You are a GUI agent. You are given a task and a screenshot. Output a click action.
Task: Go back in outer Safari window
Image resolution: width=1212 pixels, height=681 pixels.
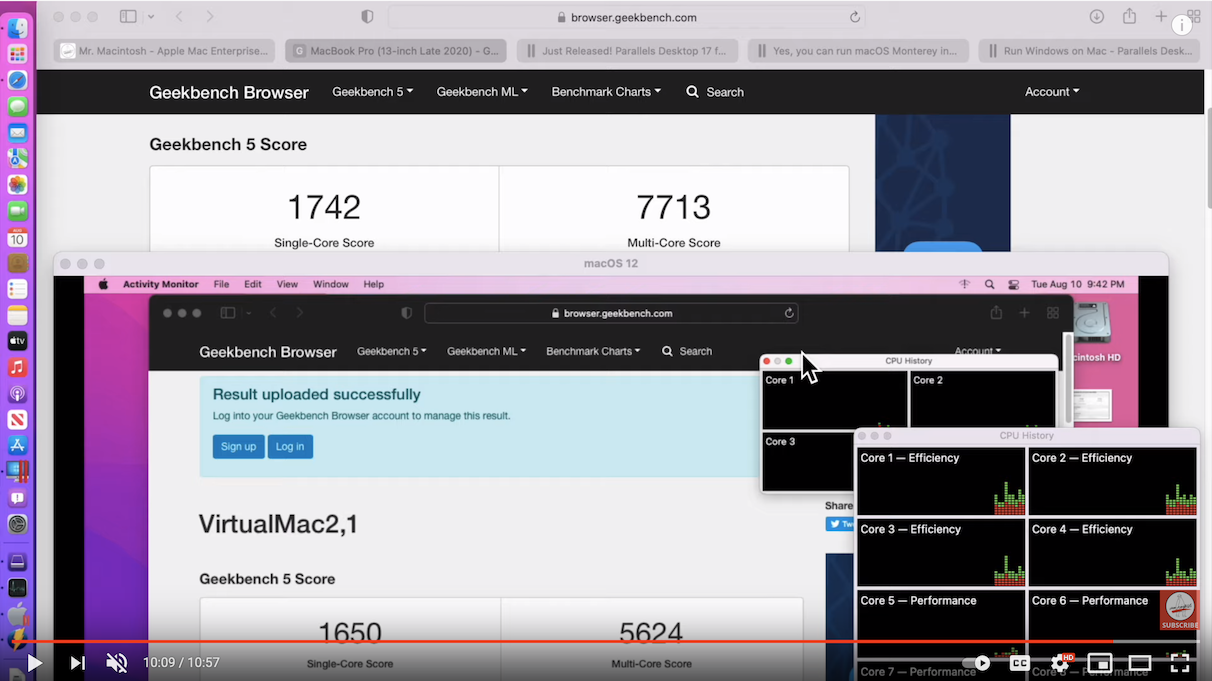179,17
